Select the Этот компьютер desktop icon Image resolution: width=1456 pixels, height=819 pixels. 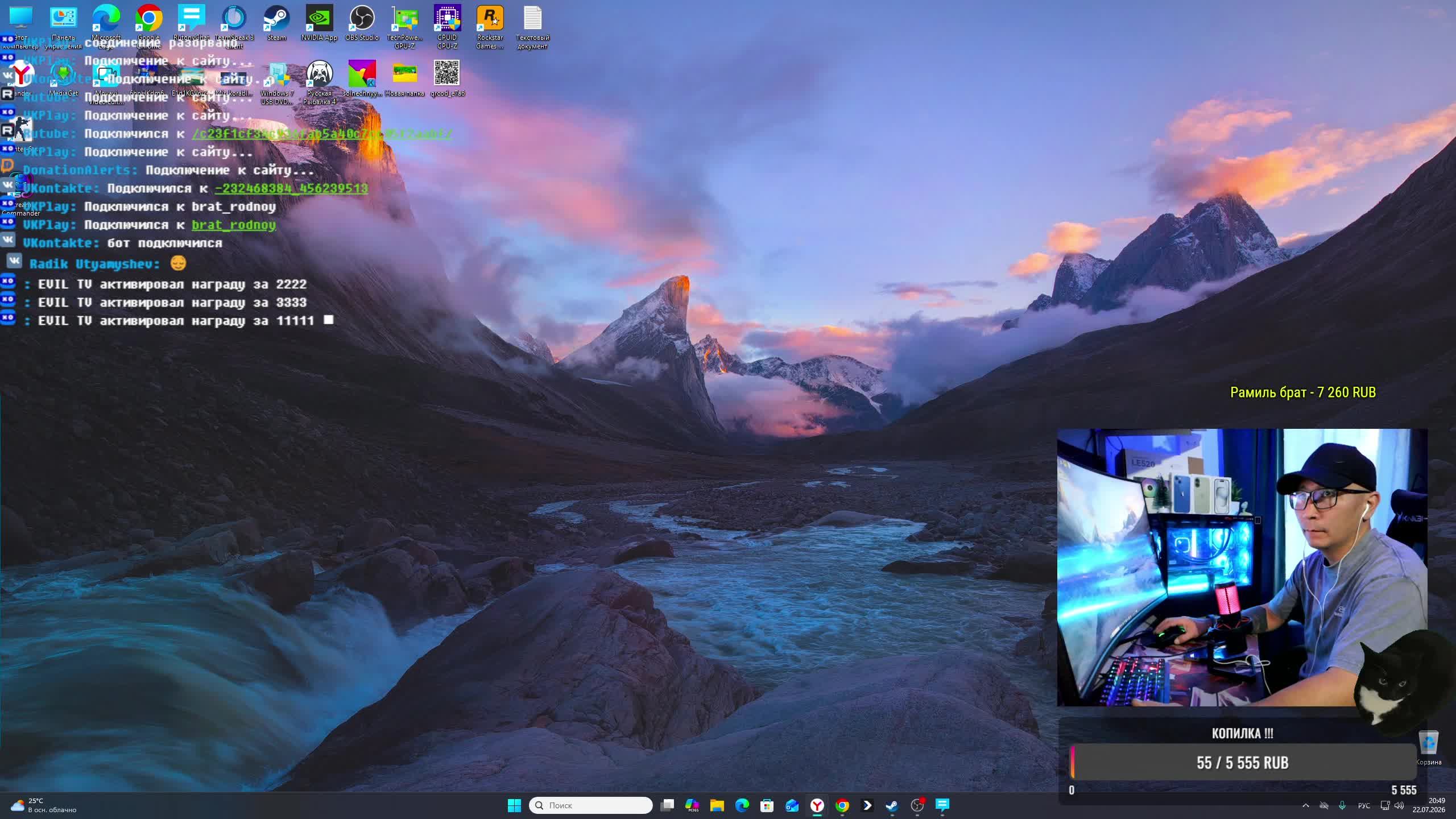coord(20,26)
